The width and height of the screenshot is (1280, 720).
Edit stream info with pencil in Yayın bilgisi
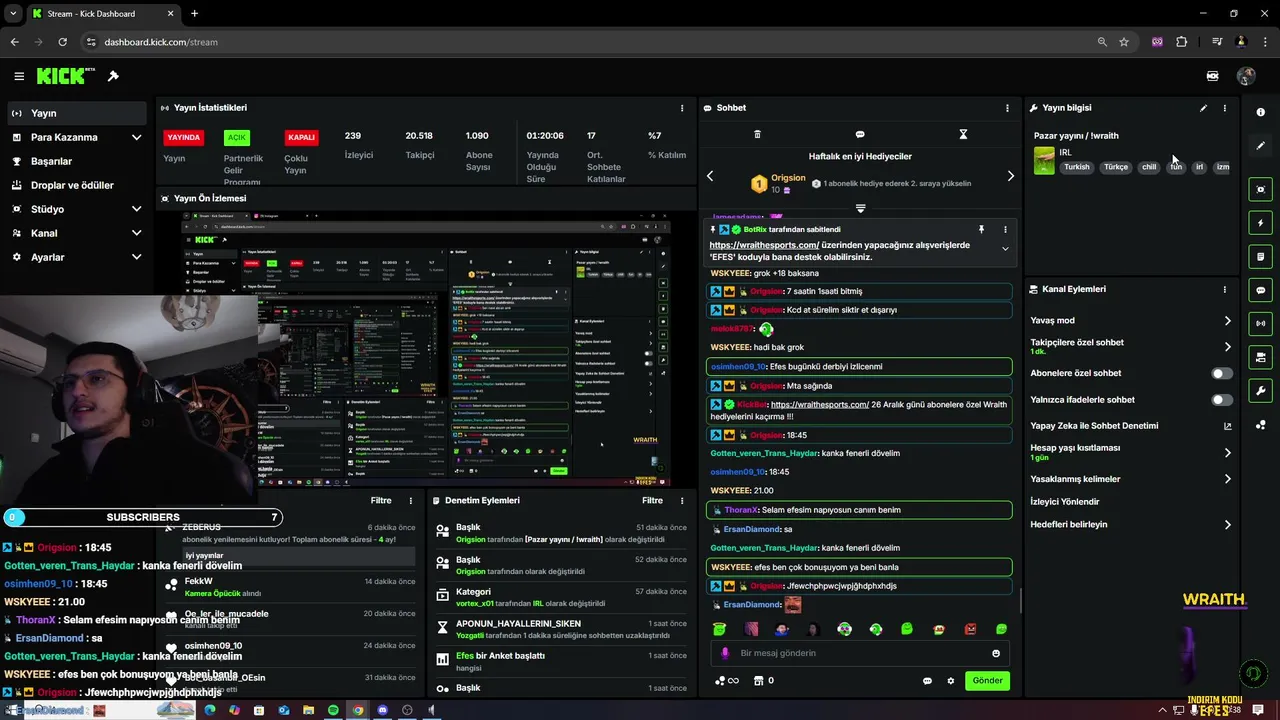(1203, 108)
